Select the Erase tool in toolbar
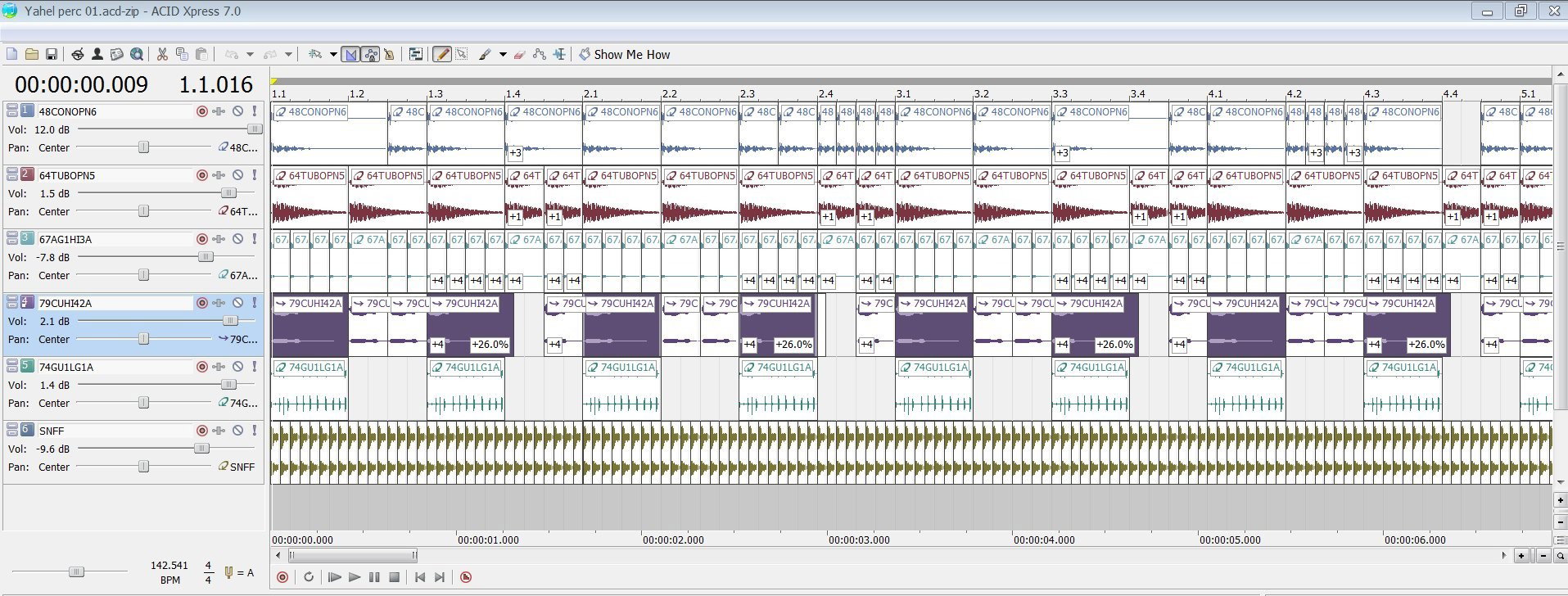 519,54
